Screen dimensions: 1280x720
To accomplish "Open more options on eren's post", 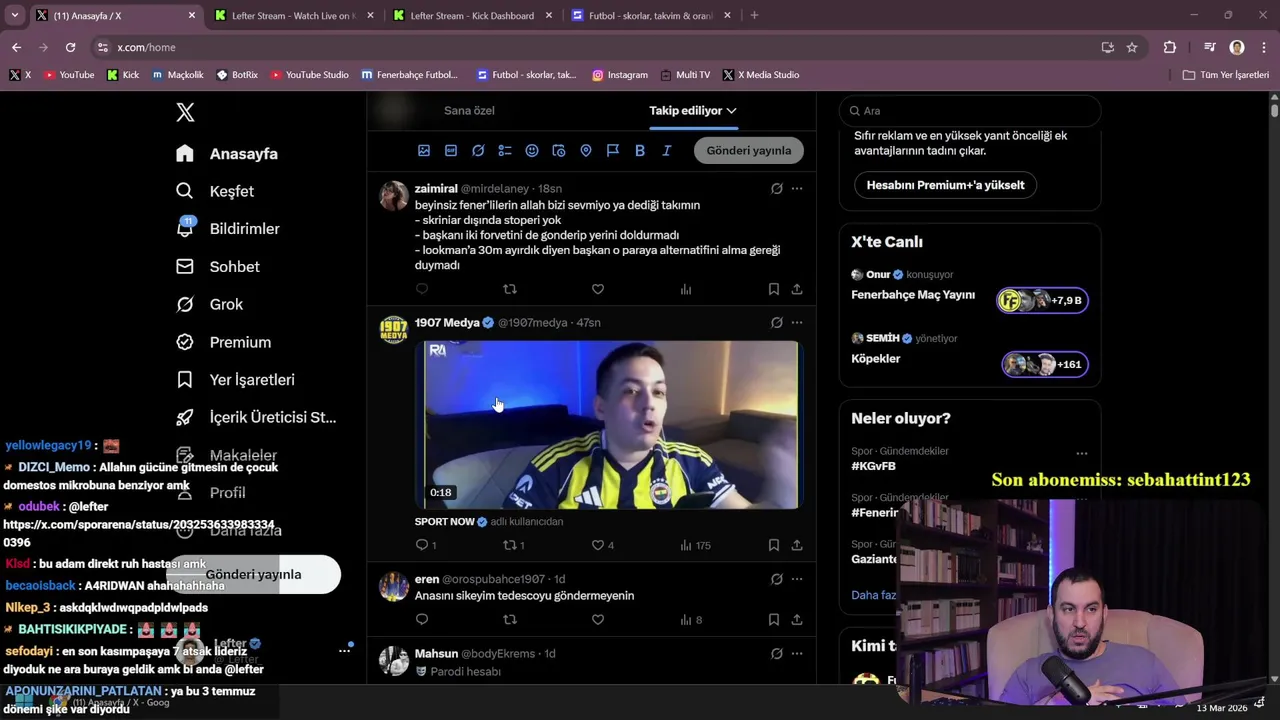I will point(797,579).
